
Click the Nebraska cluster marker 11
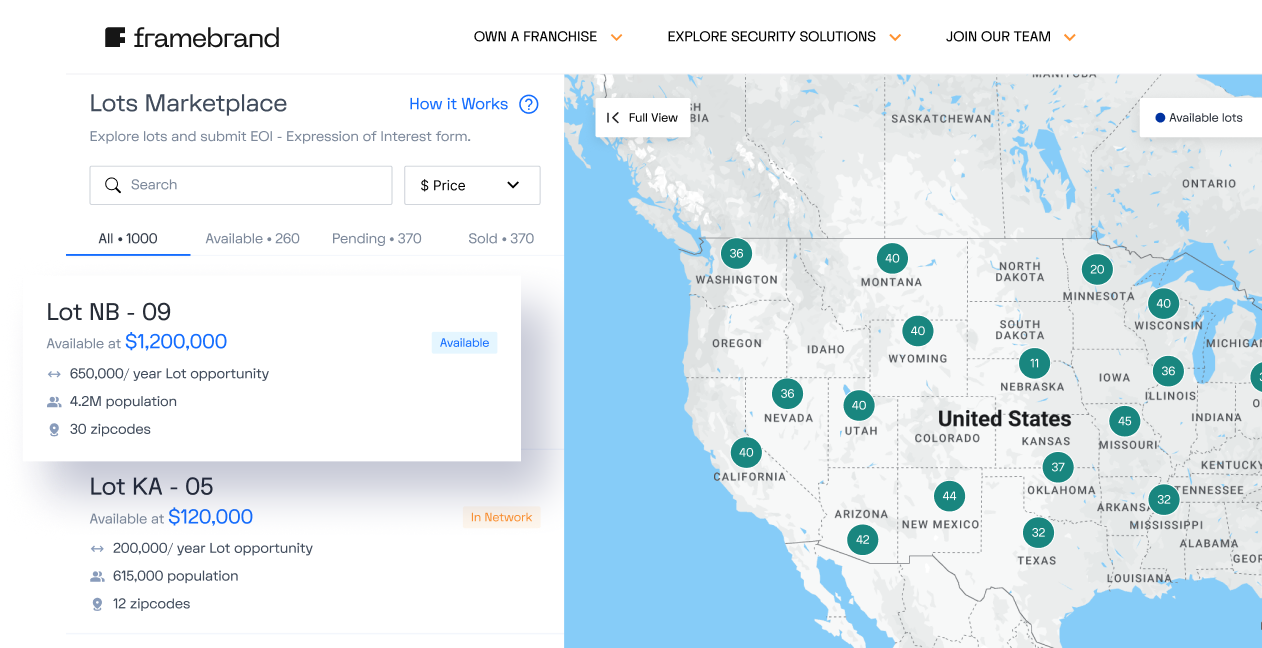[1034, 363]
